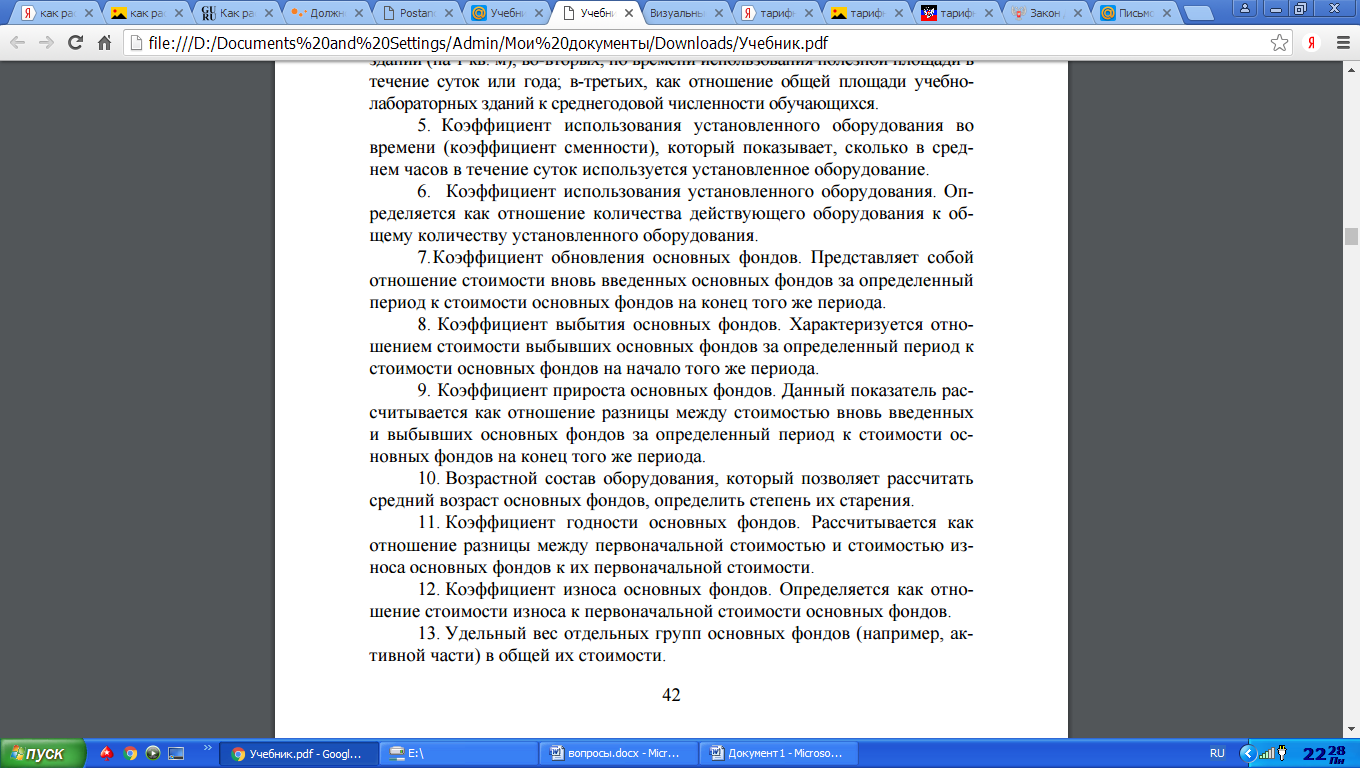Click the text 'Коэффициент прироста основных фондов'
The height and width of the screenshot is (768, 1360).
[x=606, y=390]
